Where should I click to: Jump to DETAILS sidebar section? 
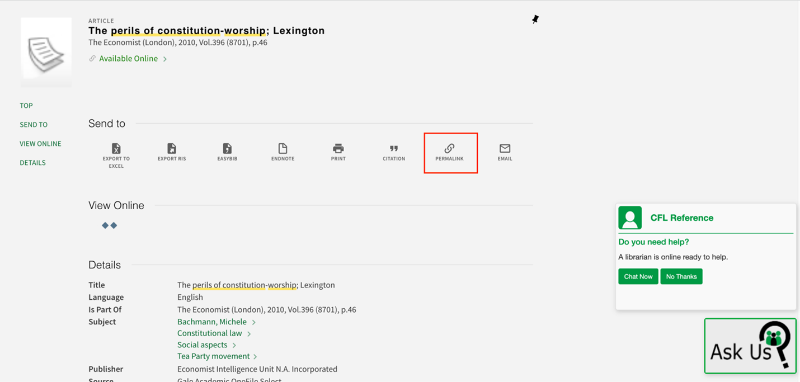(33, 163)
